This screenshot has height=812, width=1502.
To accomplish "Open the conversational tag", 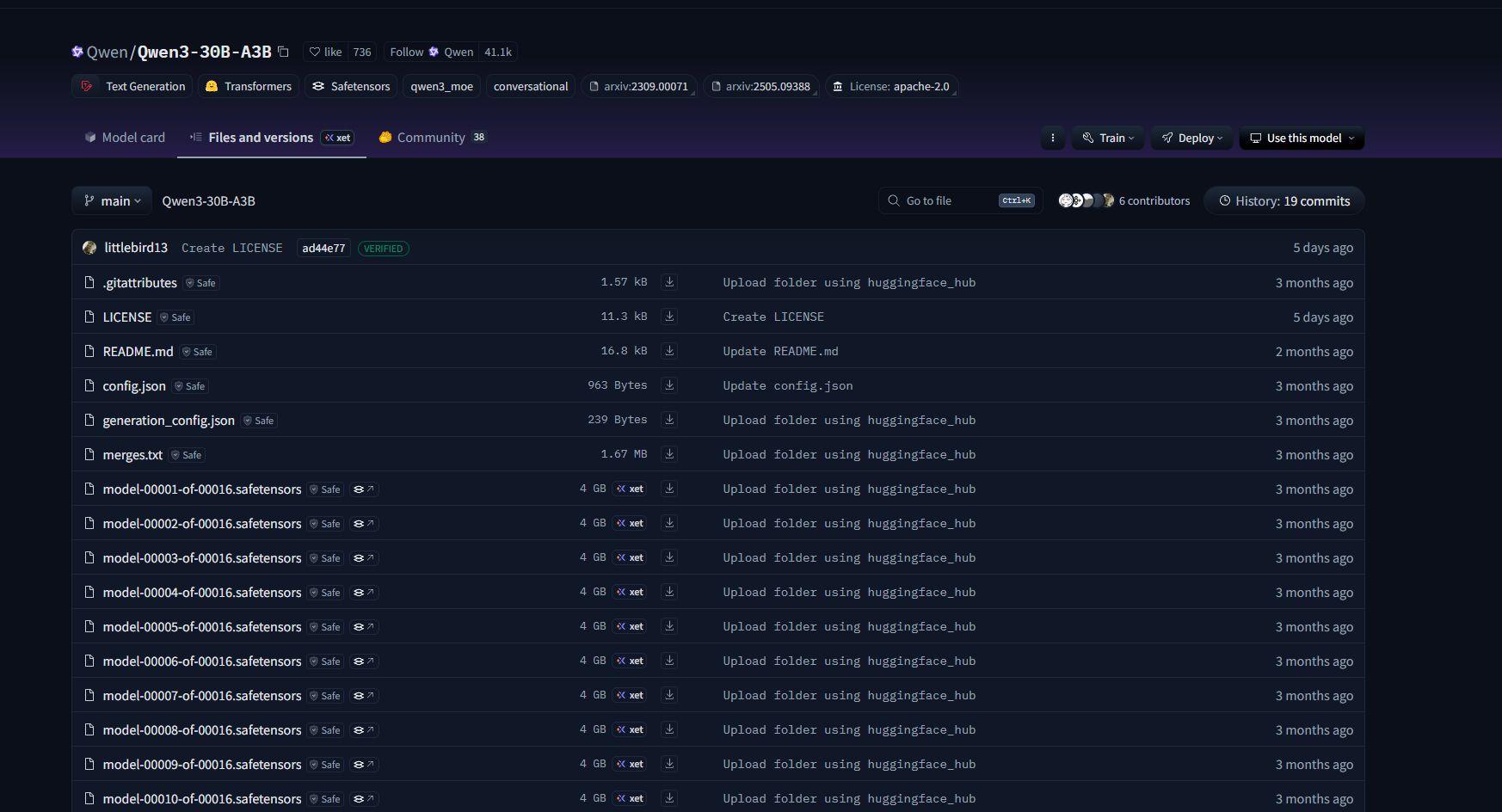I will 531,87.
